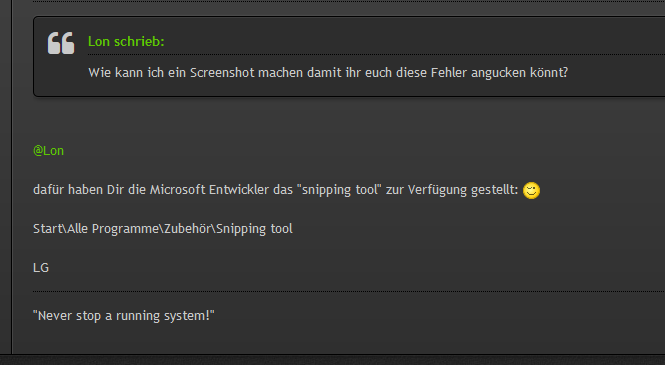The height and width of the screenshot is (365, 665).
Task: Click the signature "Never stop a running system!"
Action: [124, 316]
